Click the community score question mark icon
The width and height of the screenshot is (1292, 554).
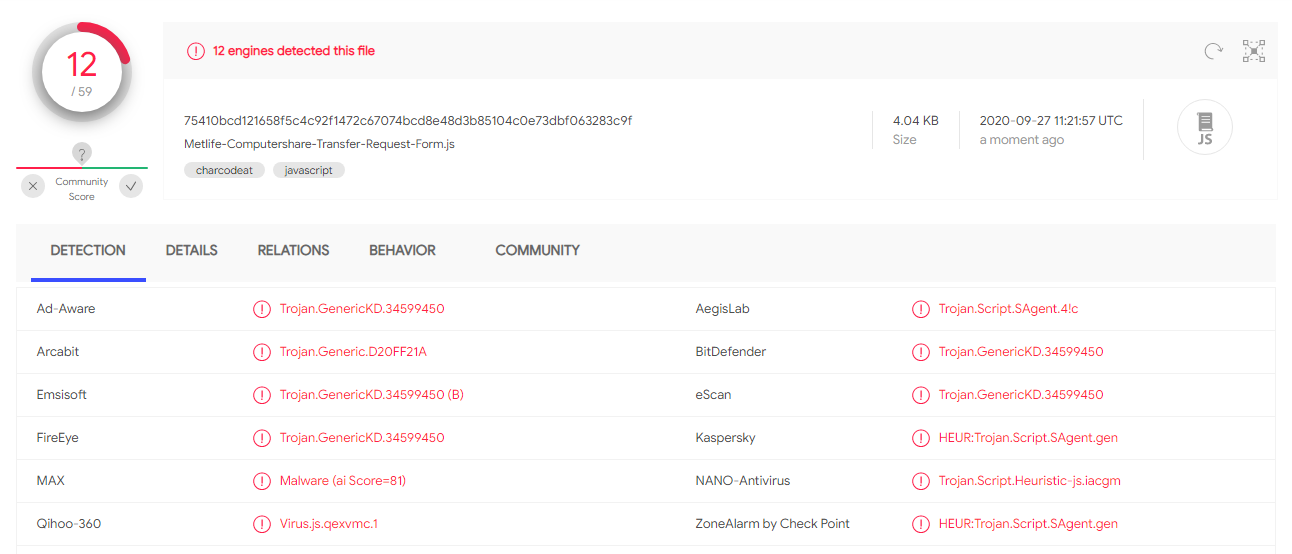[82, 153]
